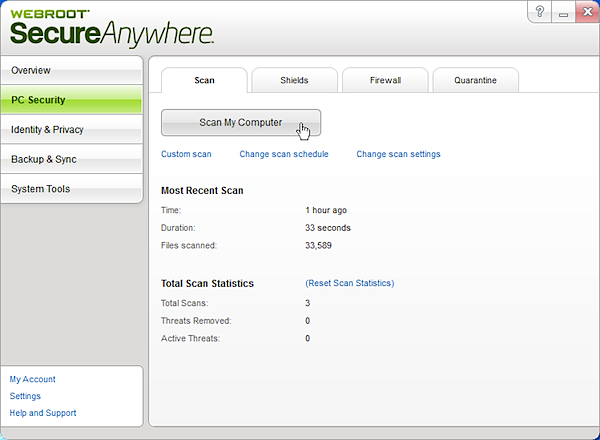Click Change scan schedule
The height and width of the screenshot is (440, 600).
coord(284,154)
